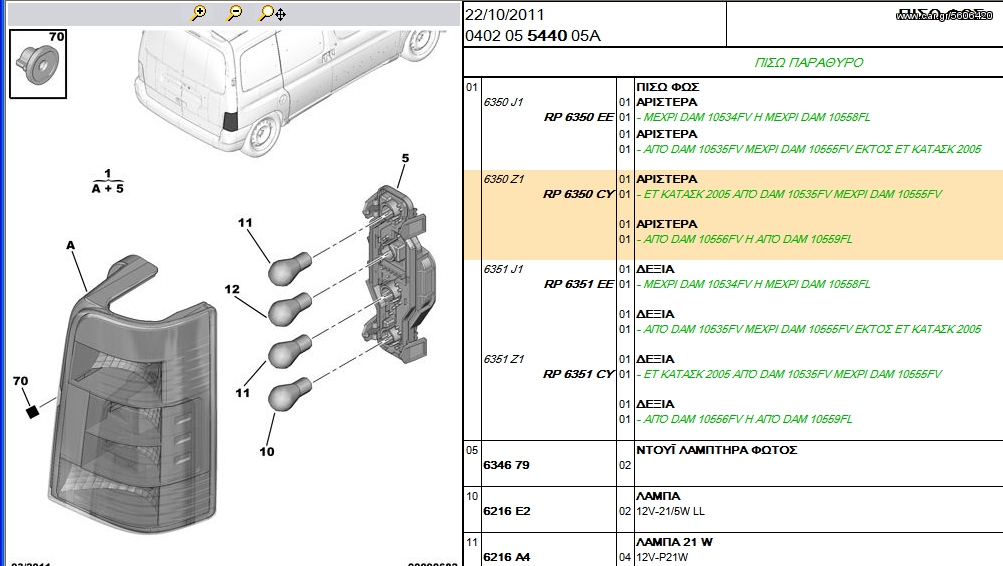1003x566 pixels.
Task: Select part reference RP 6351 EE
Action: point(578,284)
